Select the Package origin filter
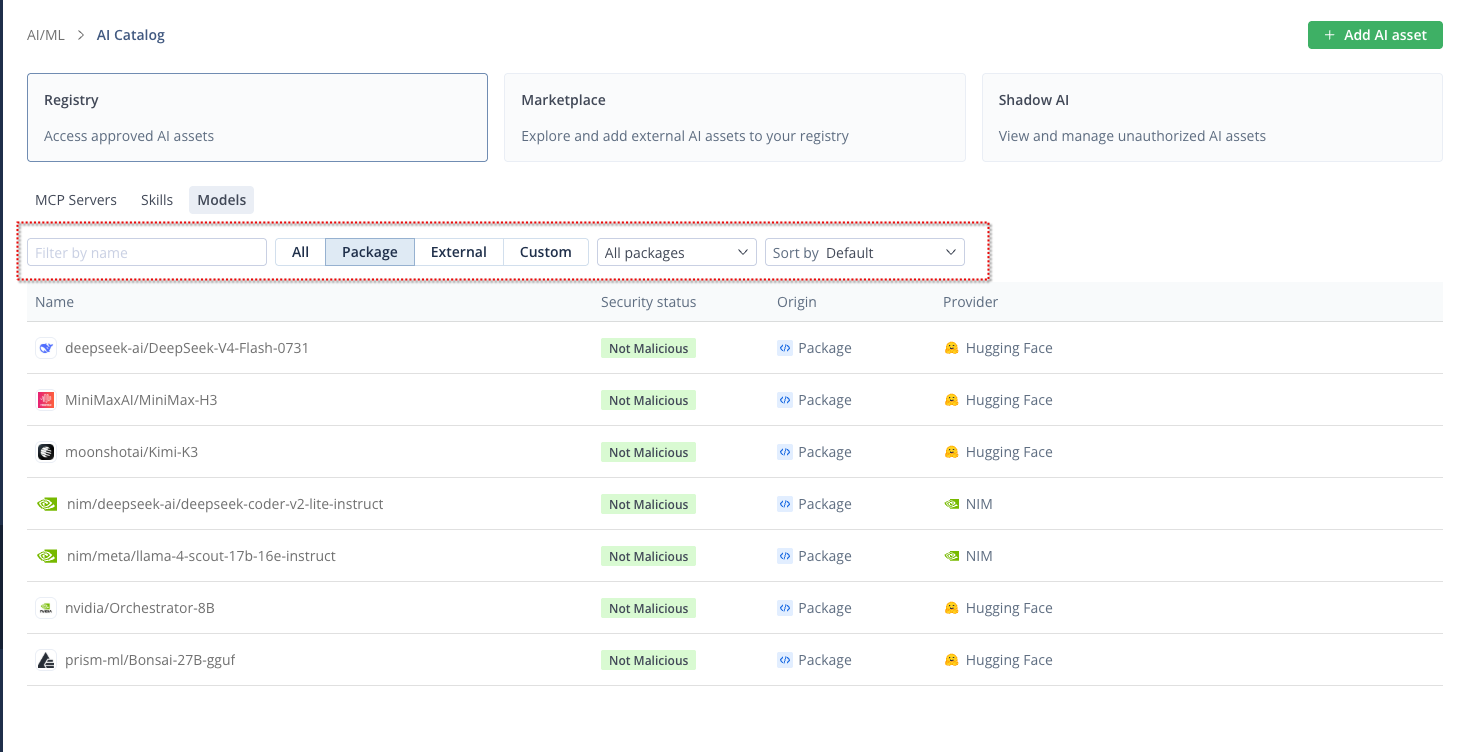The height and width of the screenshot is (752, 1466). pos(370,252)
